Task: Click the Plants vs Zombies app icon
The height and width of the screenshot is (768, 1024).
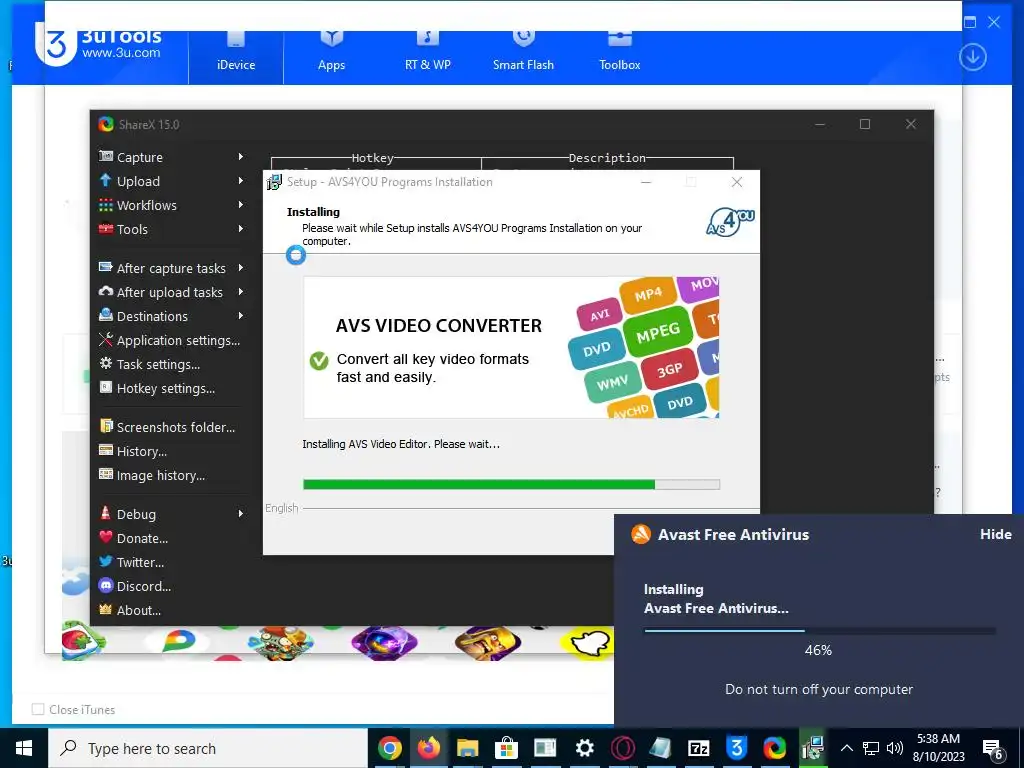Action: [x=280, y=643]
